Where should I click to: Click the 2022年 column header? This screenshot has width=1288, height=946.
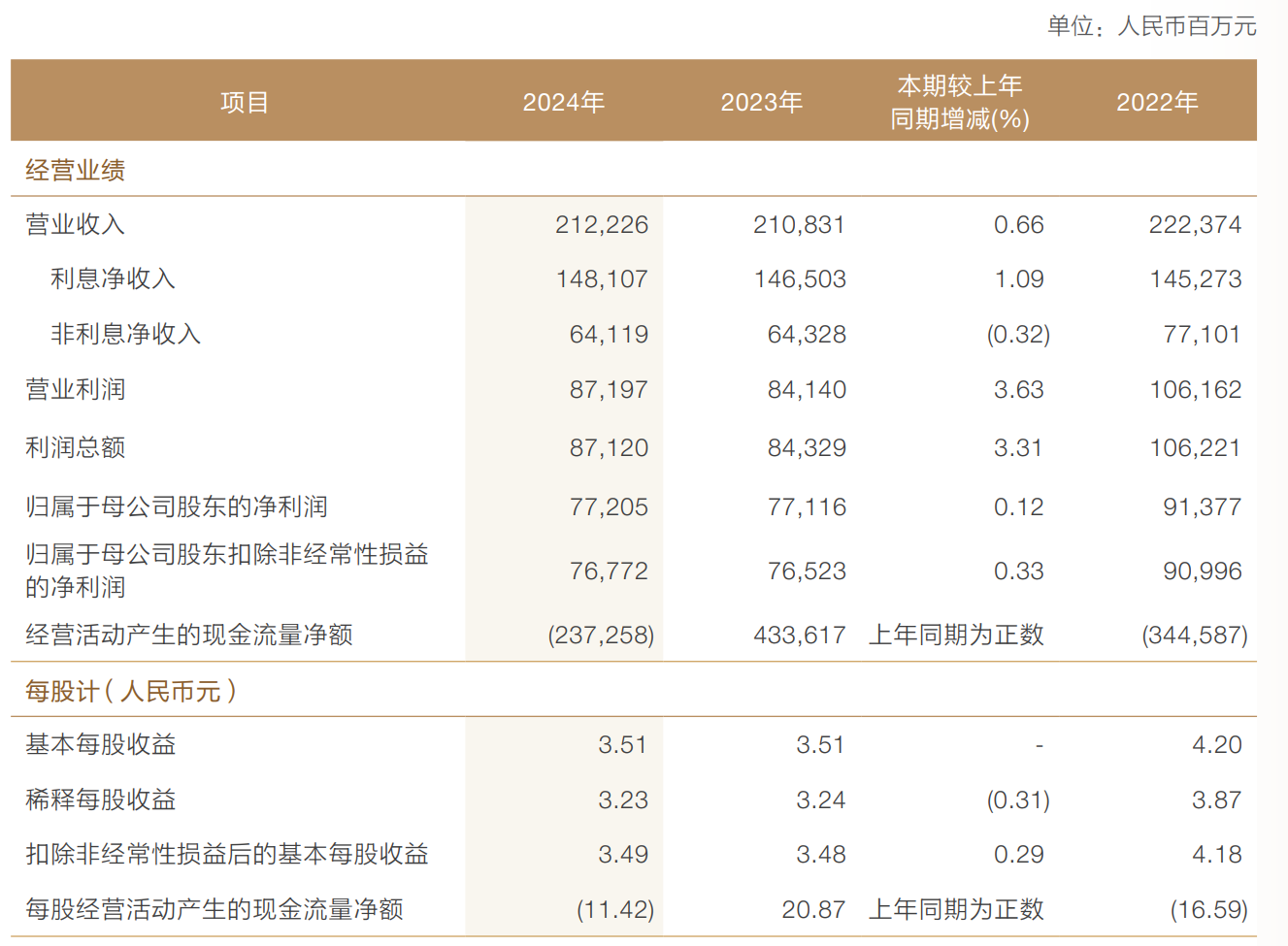pos(1157,102)
